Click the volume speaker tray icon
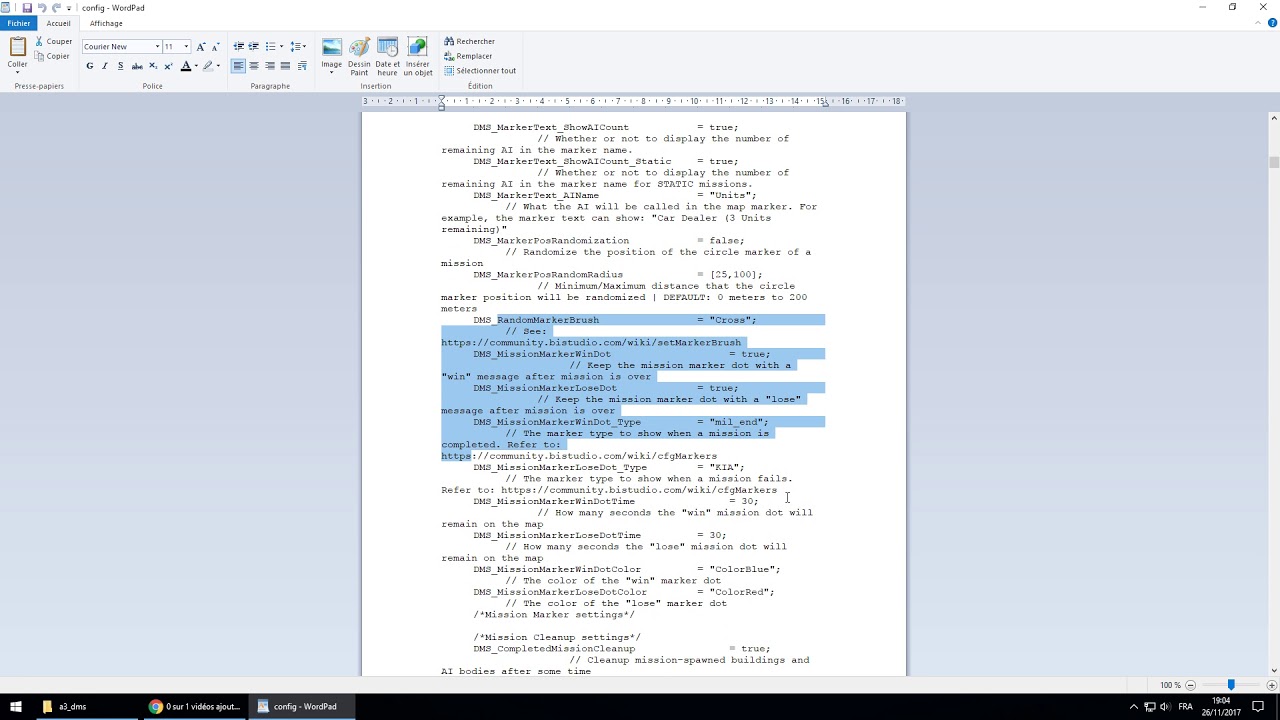 [x=1165, y=706]
